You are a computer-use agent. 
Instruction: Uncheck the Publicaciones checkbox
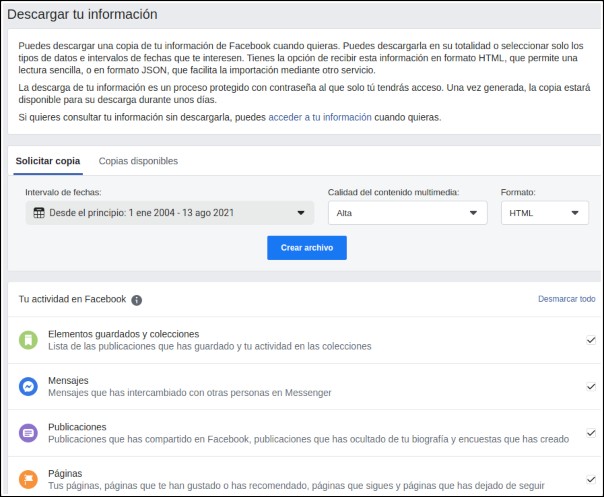tap(591, 433)
